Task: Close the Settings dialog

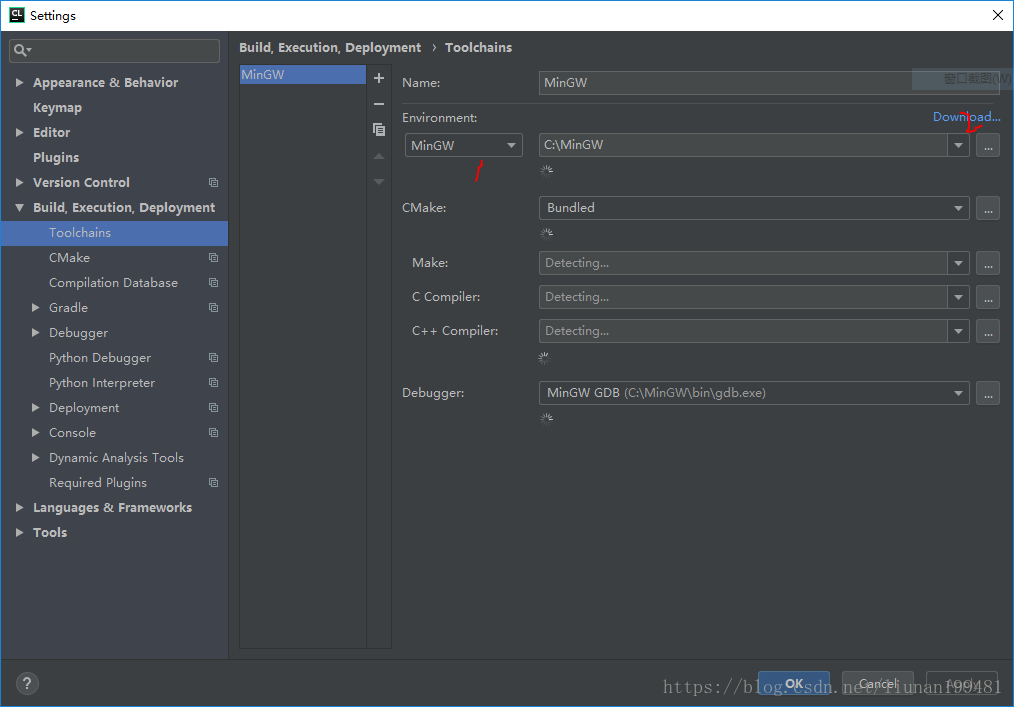Action: point(998,15)
